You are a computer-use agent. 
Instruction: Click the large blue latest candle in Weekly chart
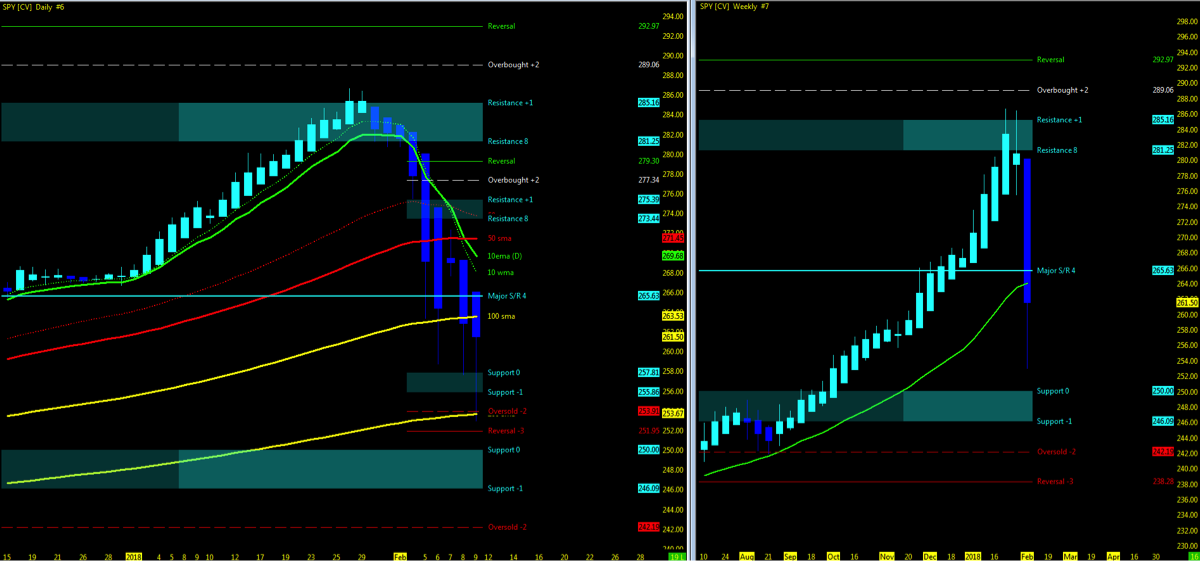point(1026,231)
